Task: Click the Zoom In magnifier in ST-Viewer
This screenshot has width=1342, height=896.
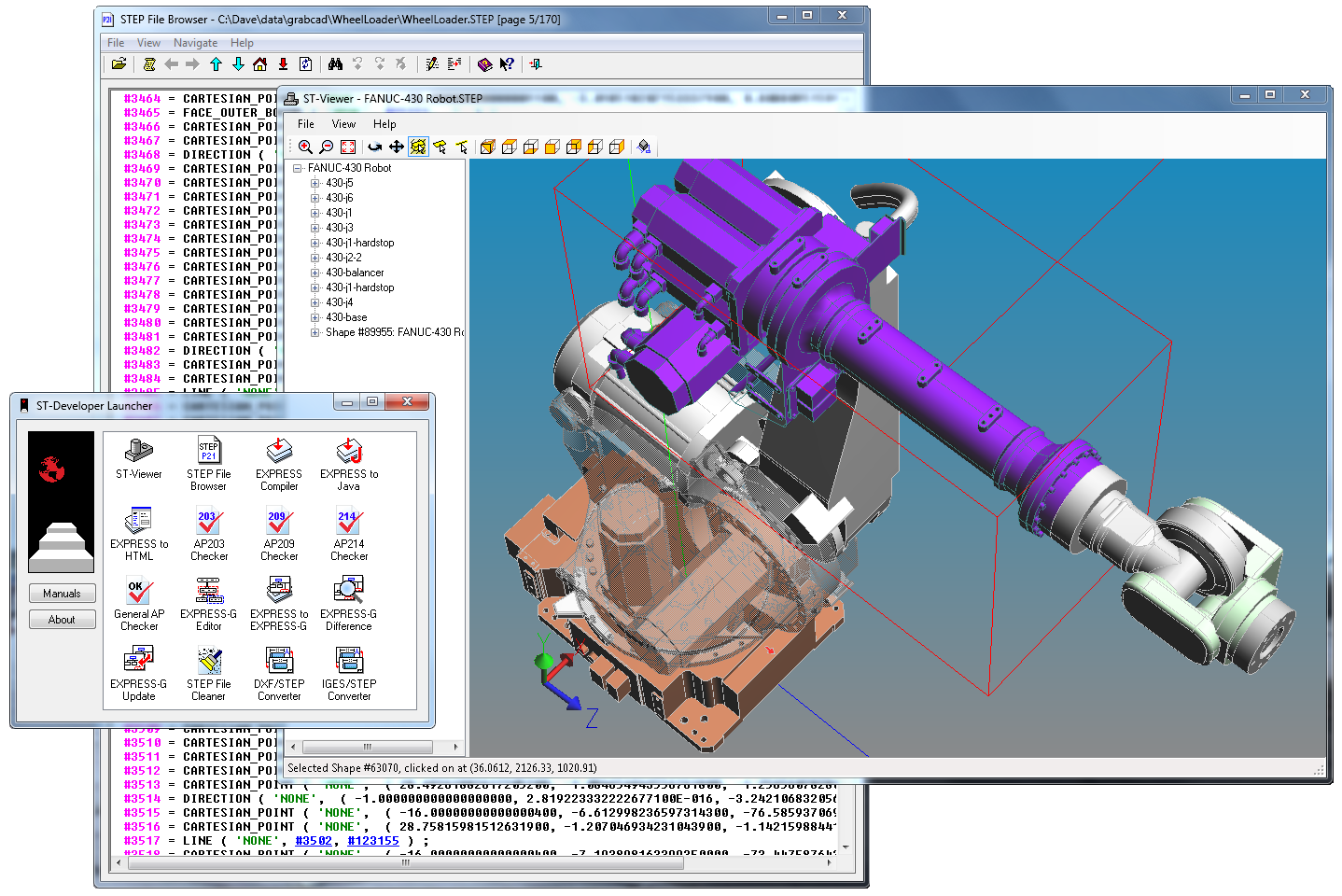Action: coord(305,147)
